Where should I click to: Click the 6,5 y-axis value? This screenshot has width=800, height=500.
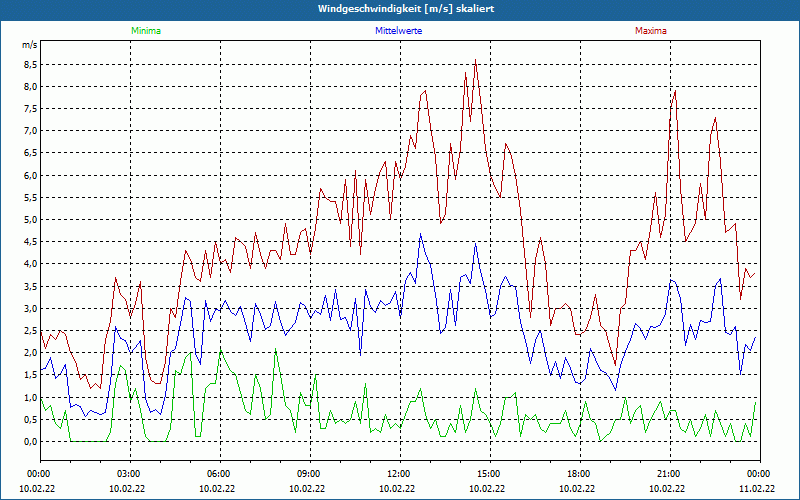pos(31,153)
